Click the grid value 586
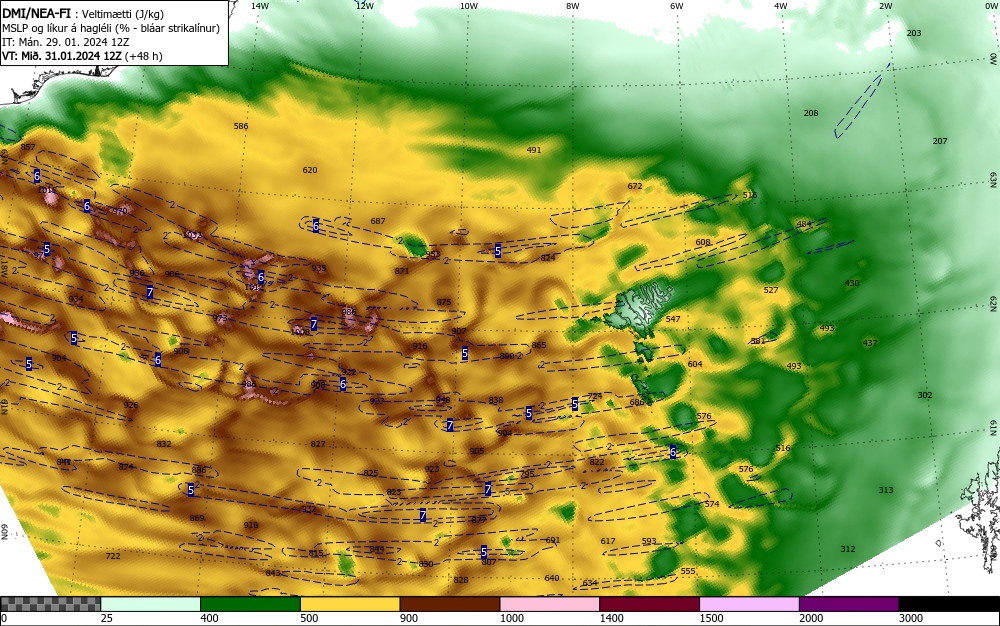1000x626 pixels. click(240, 126)
